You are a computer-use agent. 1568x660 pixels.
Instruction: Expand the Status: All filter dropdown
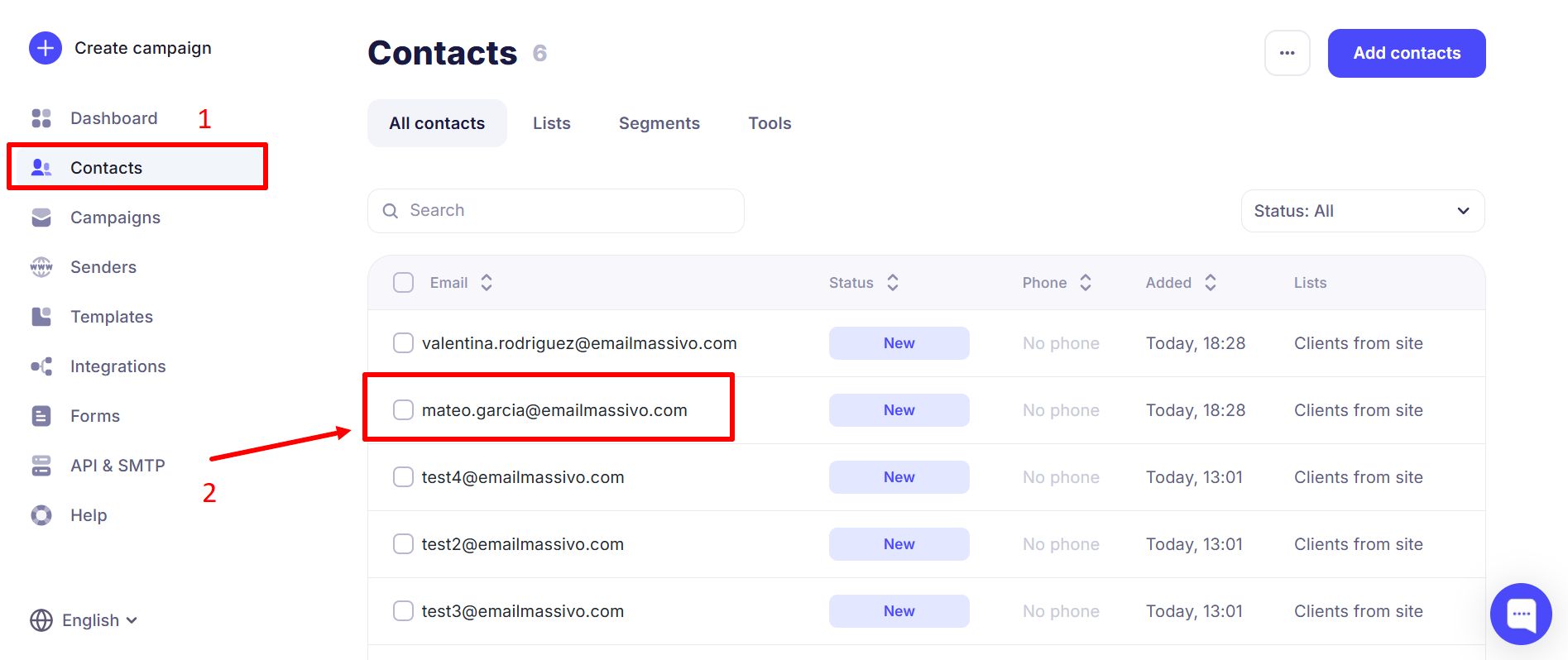(1362, 211)
